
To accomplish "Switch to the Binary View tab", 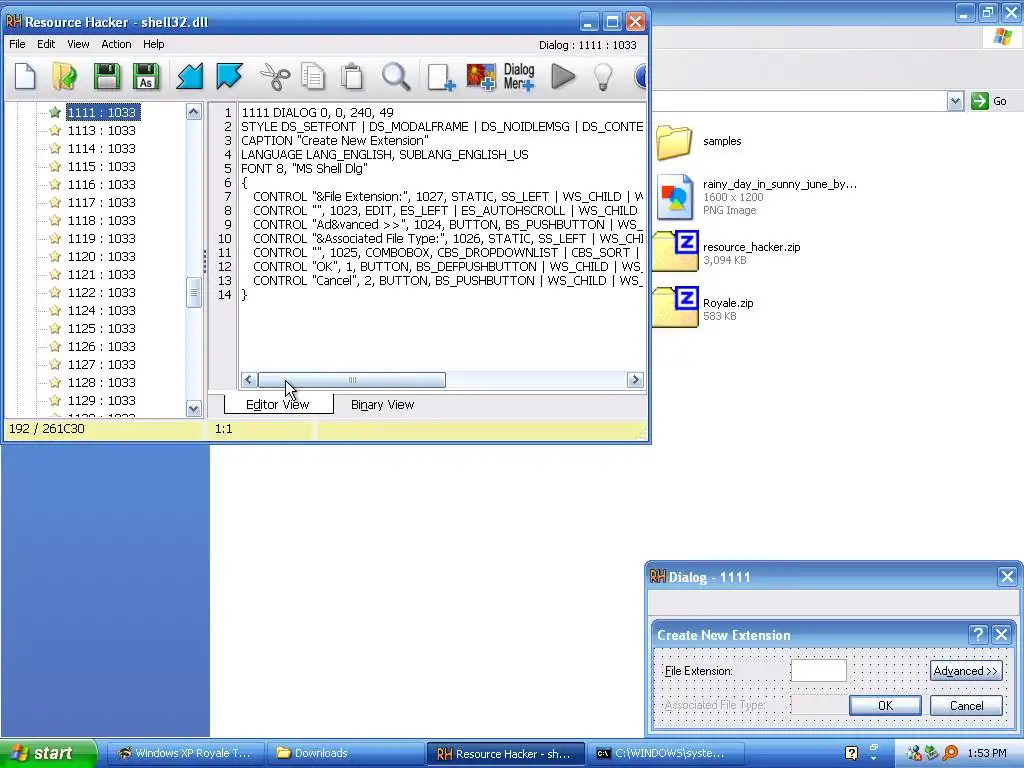I will (382, 405).
